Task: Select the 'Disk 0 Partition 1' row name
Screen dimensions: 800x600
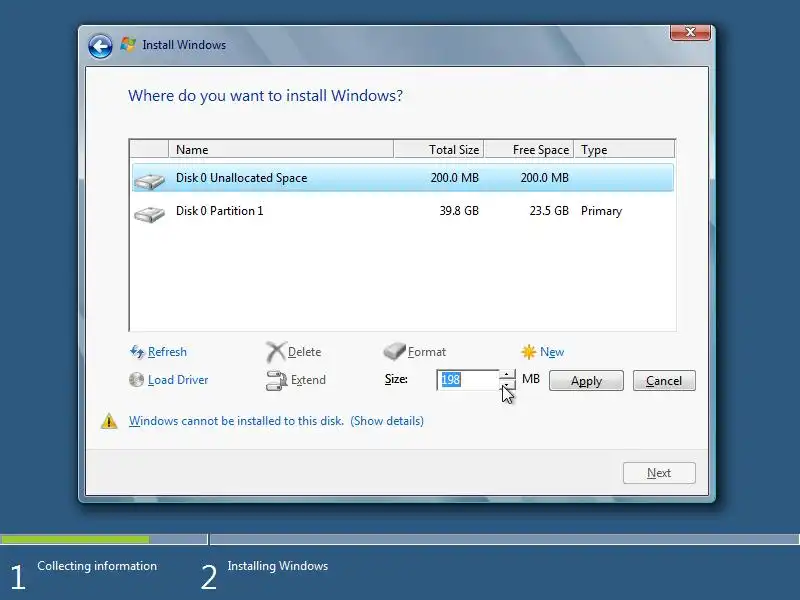Action: (x=219, y=211)
